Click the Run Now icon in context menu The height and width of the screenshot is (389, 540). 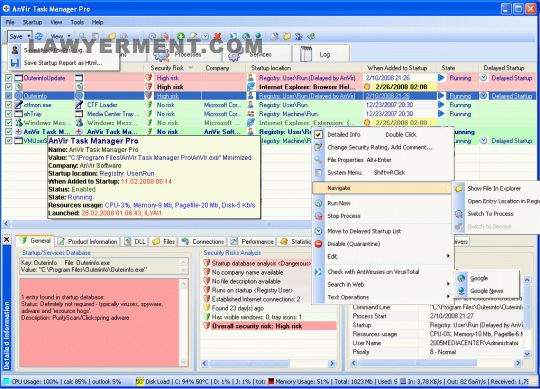coord(319,203)
